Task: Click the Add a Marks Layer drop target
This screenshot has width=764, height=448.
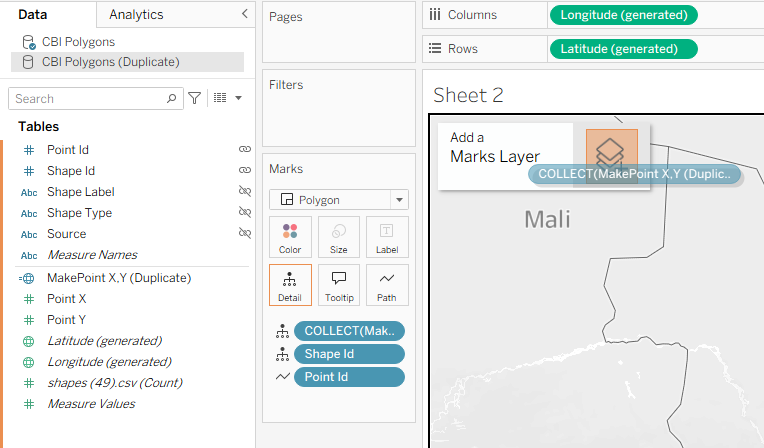Action: 611,156
